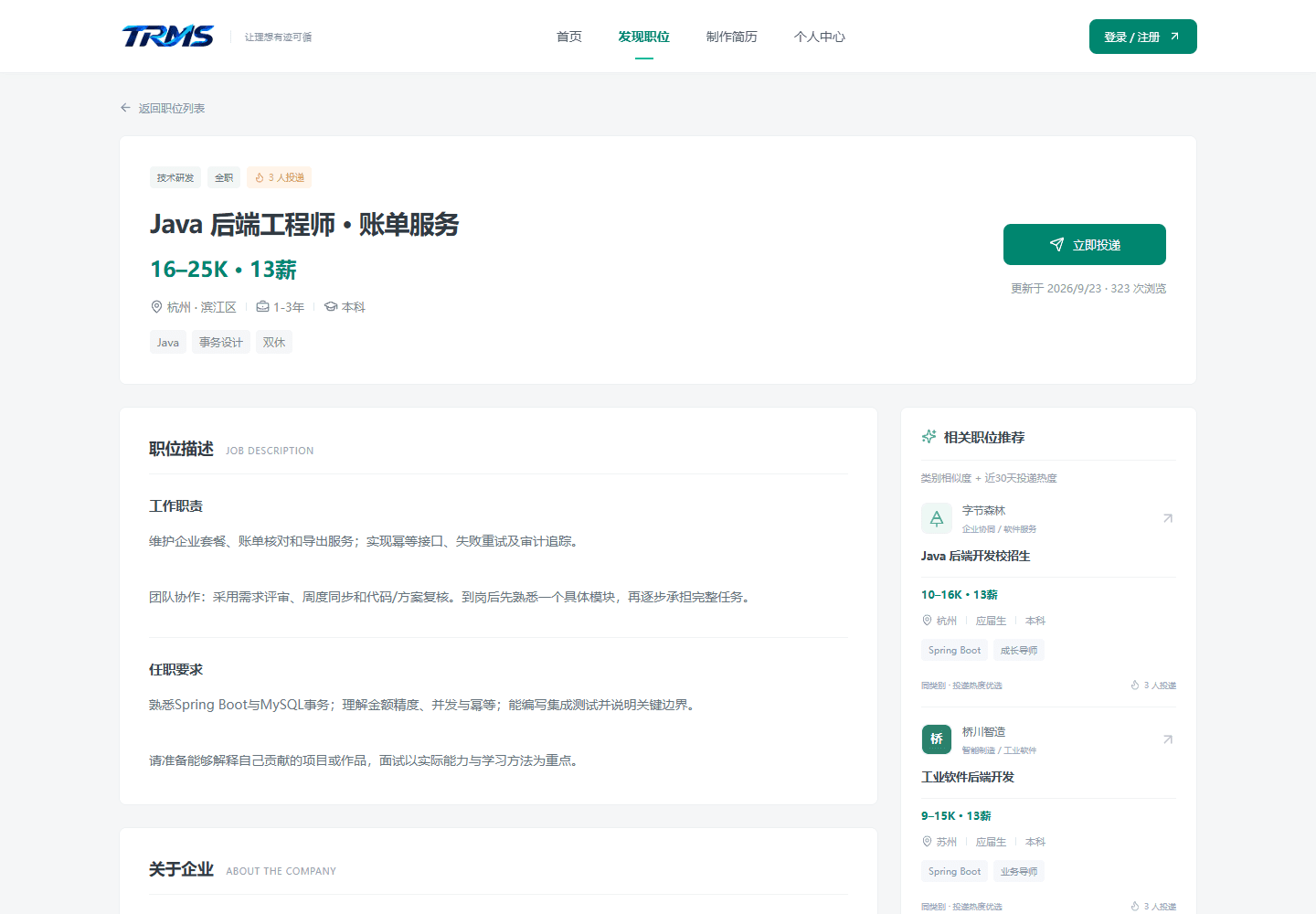Click the 桥川智造 company logo
Image resolution: width=1316 pixels, height=914 pixels.
(937, 739)
